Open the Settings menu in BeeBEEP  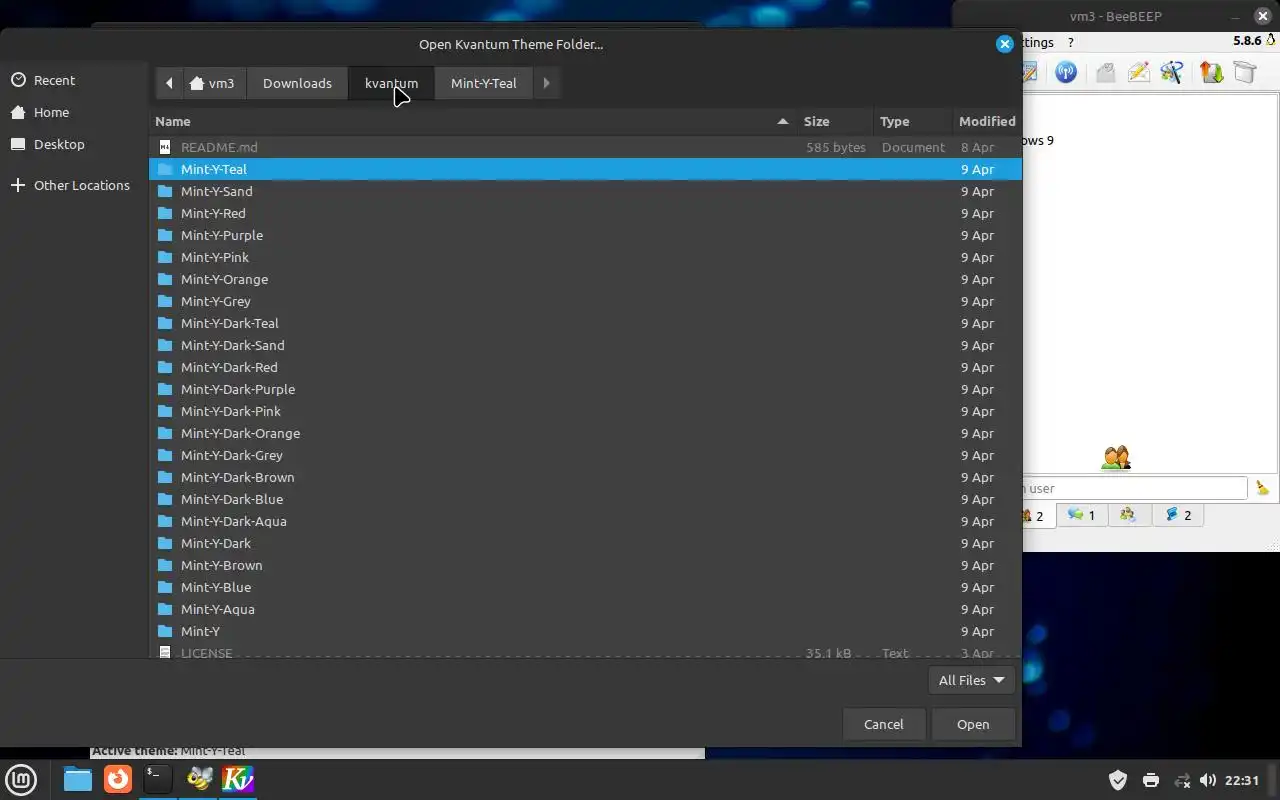coord(1039,42)
